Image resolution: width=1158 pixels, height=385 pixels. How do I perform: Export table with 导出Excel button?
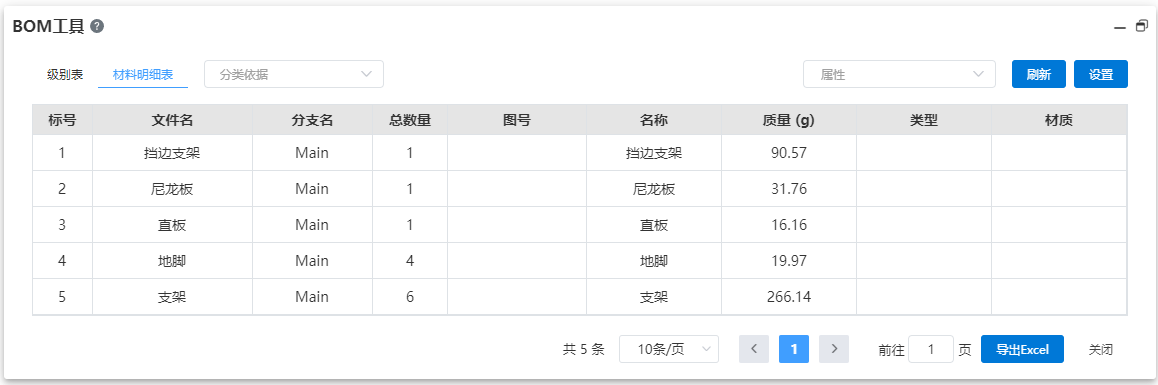pyautogui.click(x=1022, y=349)
